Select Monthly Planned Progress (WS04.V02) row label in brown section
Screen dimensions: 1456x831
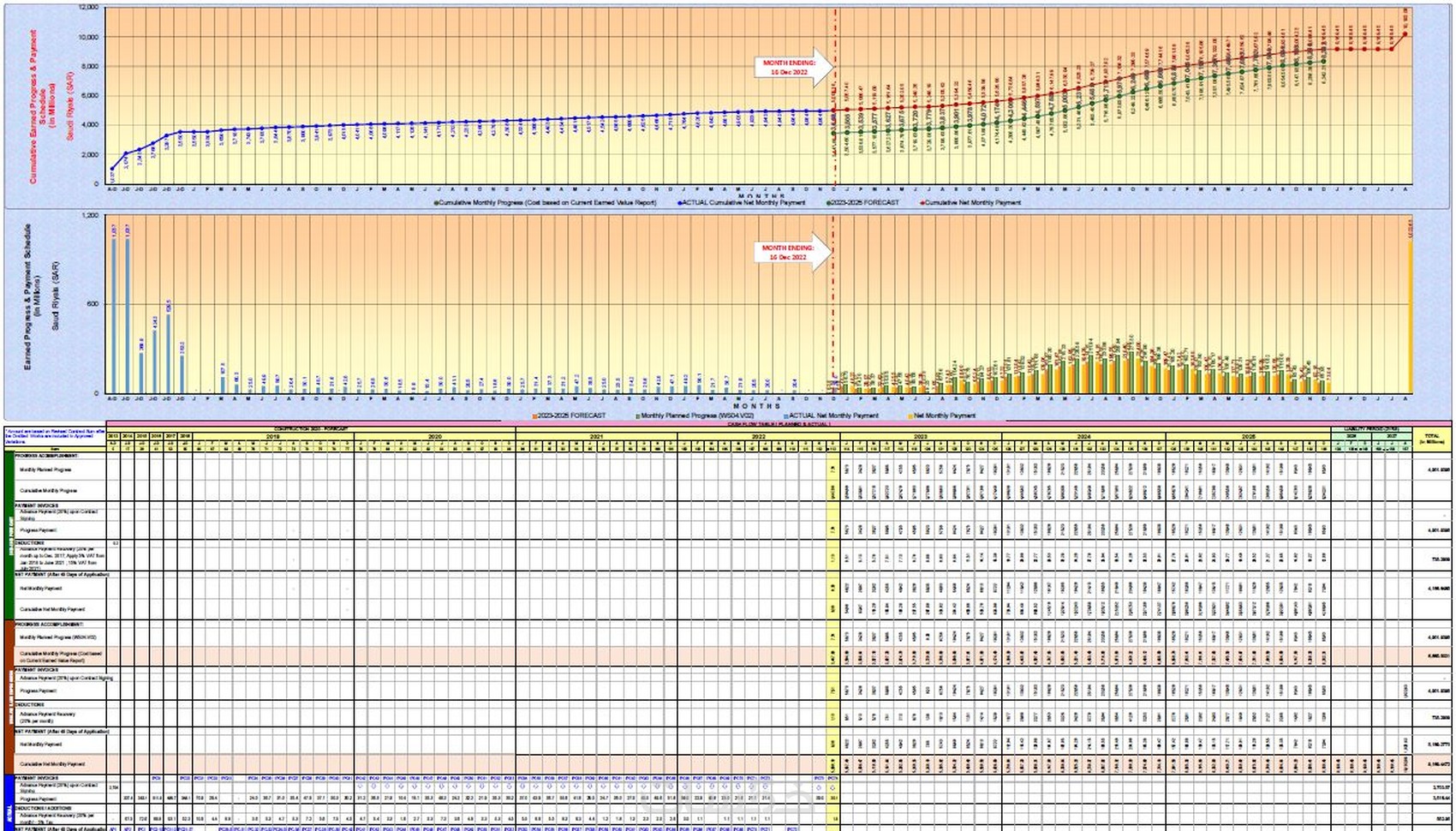58,637
